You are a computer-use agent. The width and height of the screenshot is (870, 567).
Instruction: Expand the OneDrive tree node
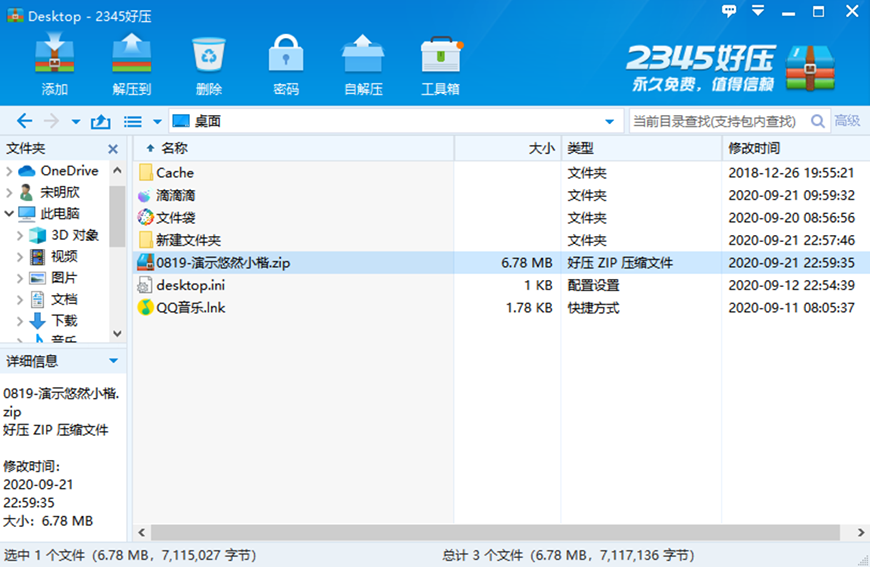tap(9, 171)
